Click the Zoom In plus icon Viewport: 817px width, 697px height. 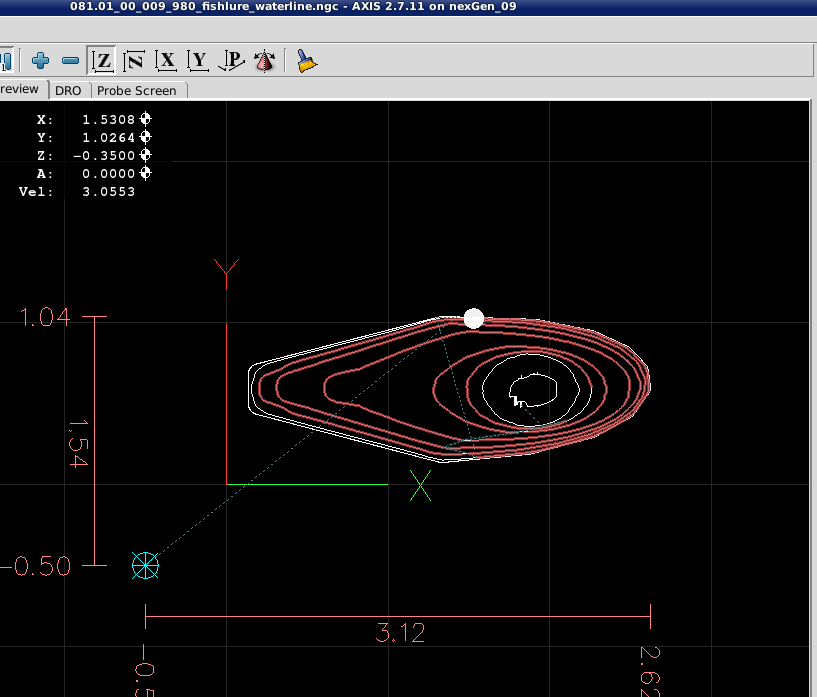40,61
